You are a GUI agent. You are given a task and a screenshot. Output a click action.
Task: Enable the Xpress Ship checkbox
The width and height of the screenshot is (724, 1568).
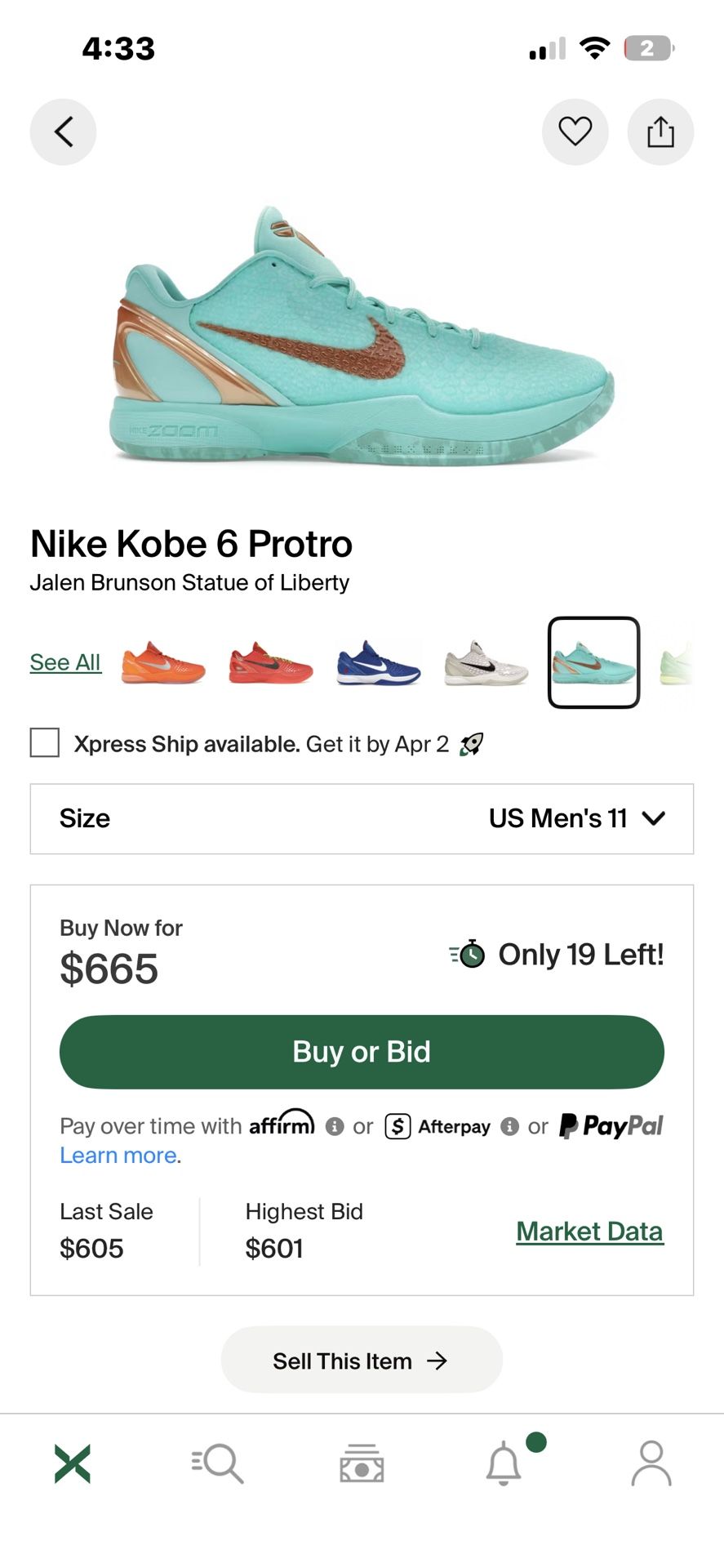45,743
